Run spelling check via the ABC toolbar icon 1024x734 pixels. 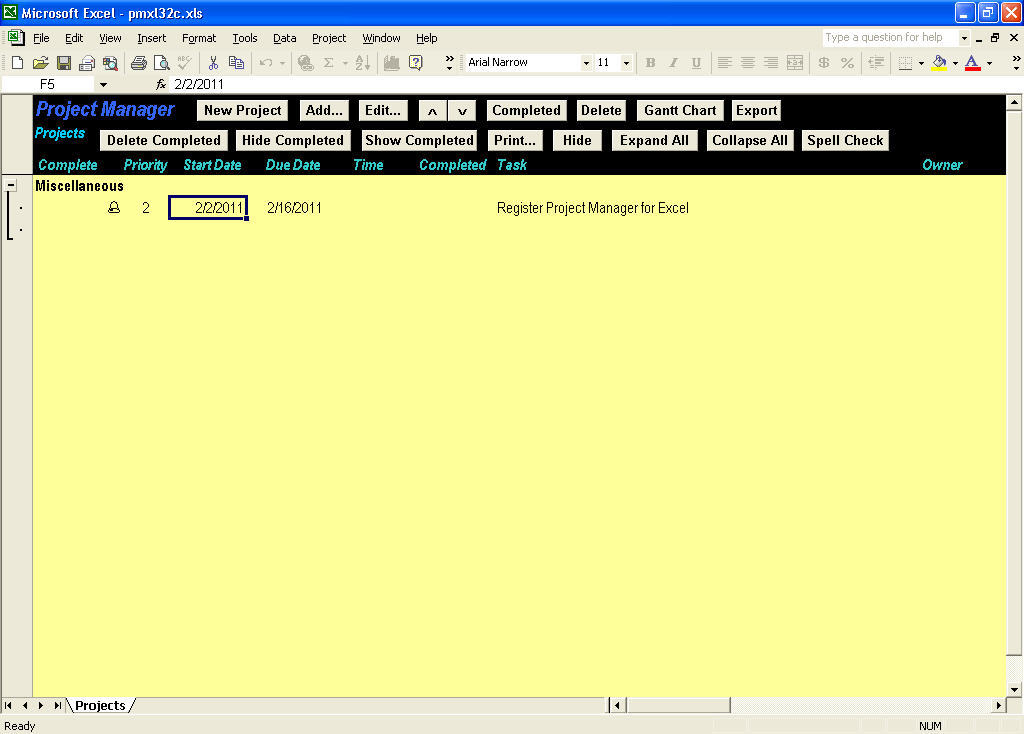182,62
